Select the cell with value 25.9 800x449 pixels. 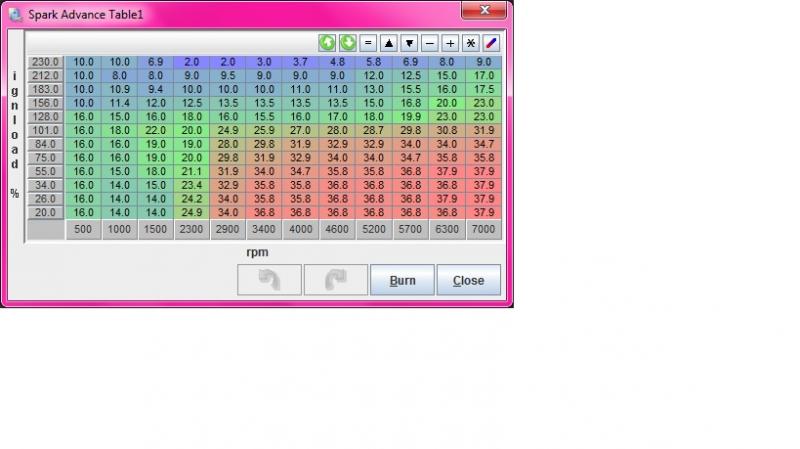(x=264, y=131)
